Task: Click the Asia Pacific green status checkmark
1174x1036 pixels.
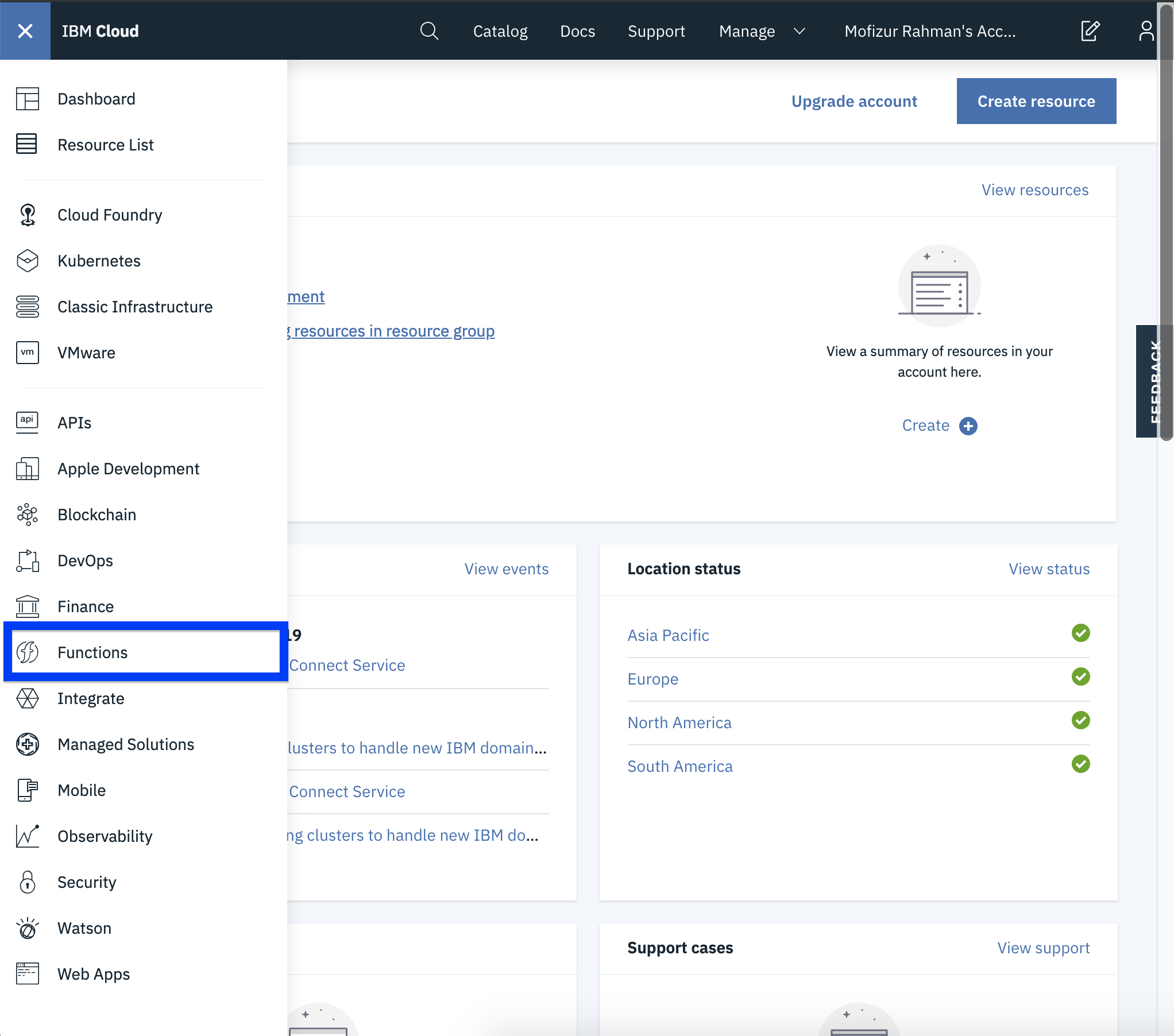Action: (1080, 633)
